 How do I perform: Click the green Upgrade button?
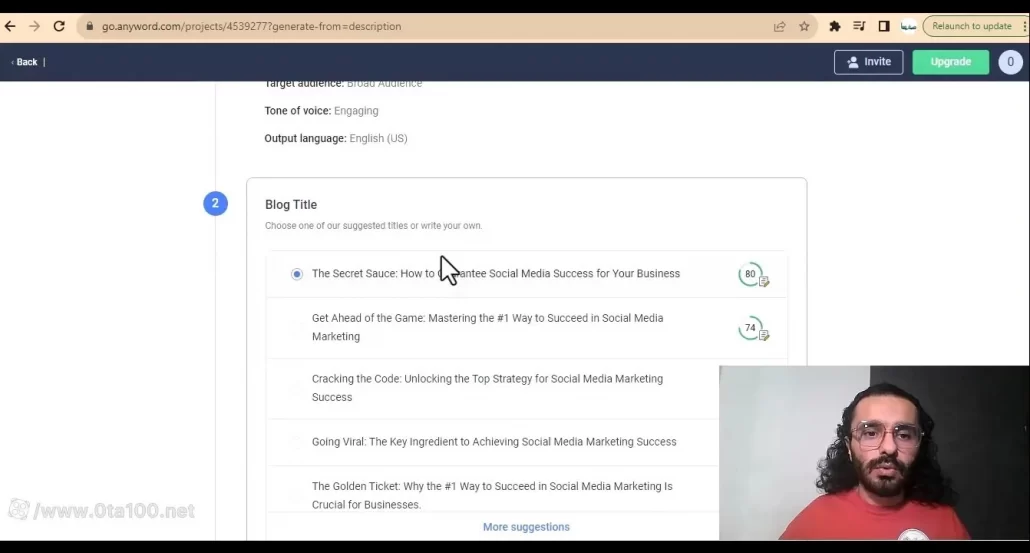coord(950,62)
